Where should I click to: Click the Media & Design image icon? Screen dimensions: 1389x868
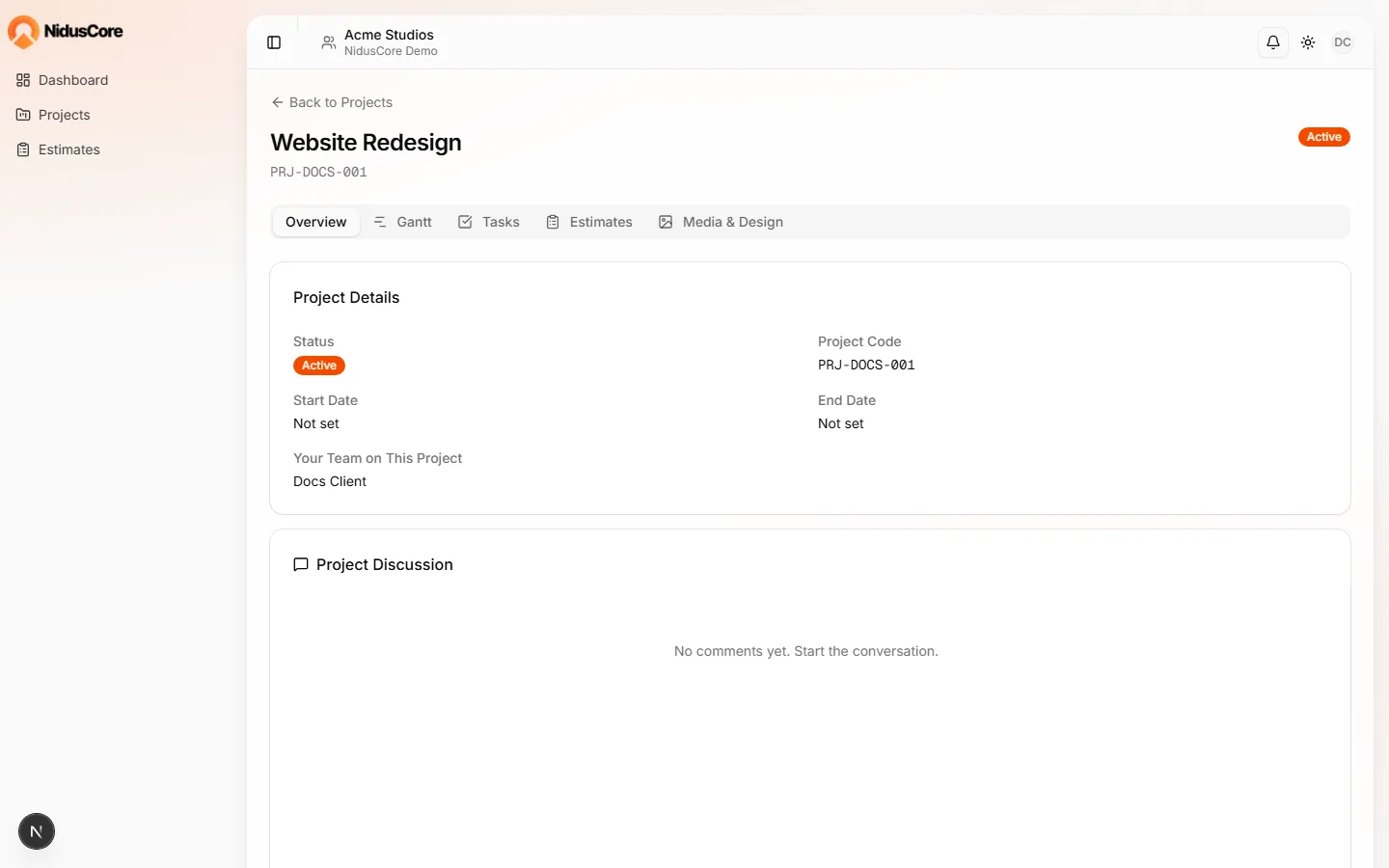666,222
